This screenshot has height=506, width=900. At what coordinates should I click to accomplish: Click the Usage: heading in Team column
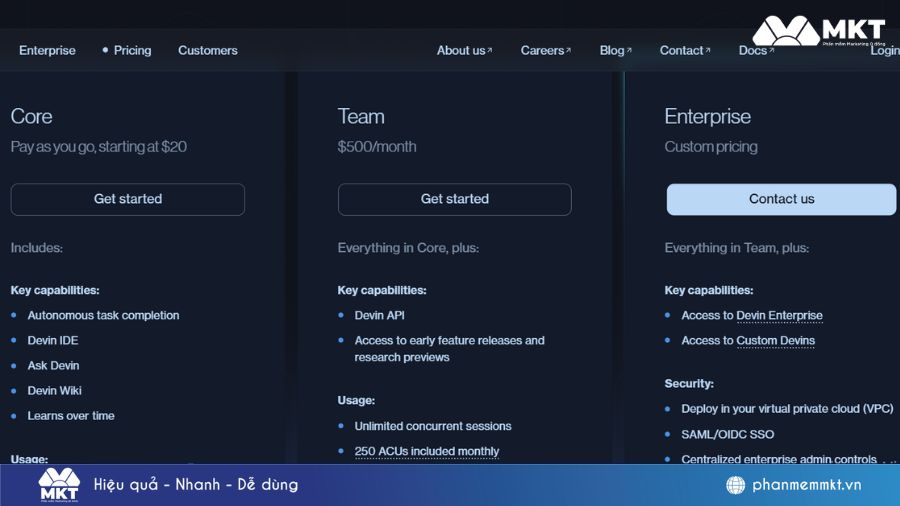[356, 400]
